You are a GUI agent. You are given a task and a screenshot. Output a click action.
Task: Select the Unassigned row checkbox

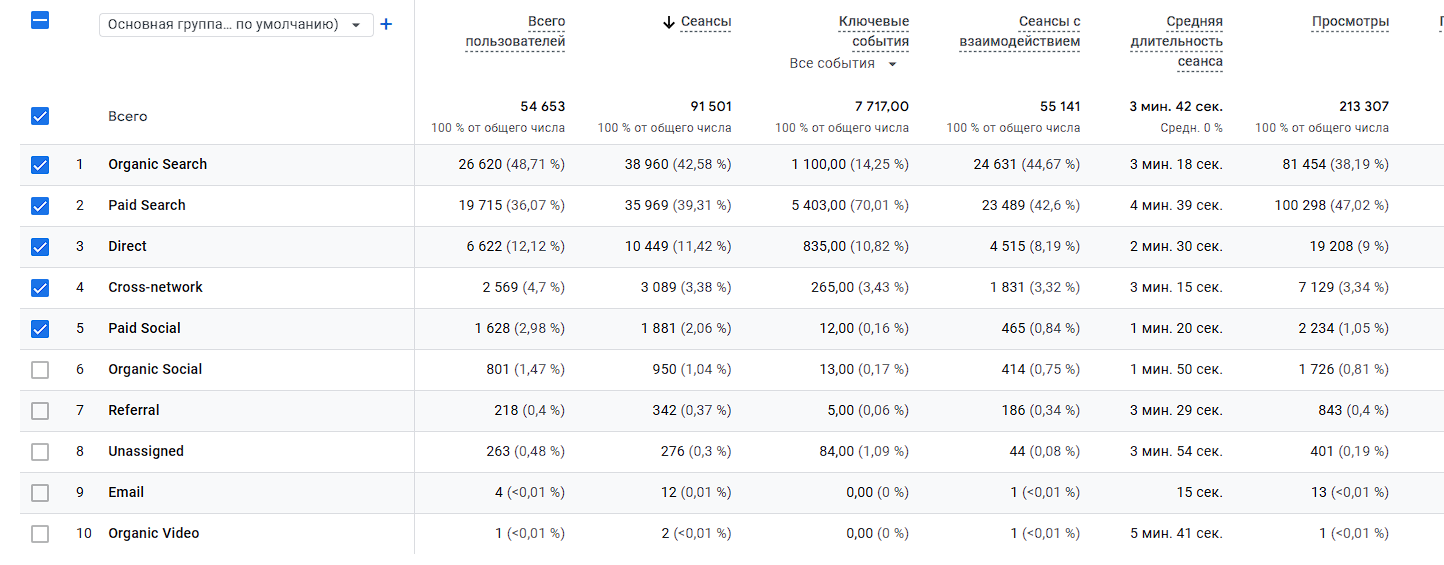click(40, 452)
